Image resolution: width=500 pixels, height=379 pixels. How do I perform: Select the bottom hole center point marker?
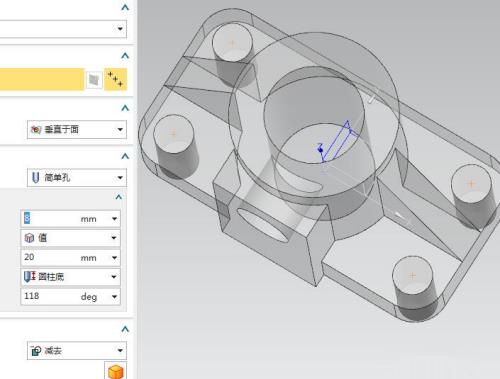tap(412, 275)
